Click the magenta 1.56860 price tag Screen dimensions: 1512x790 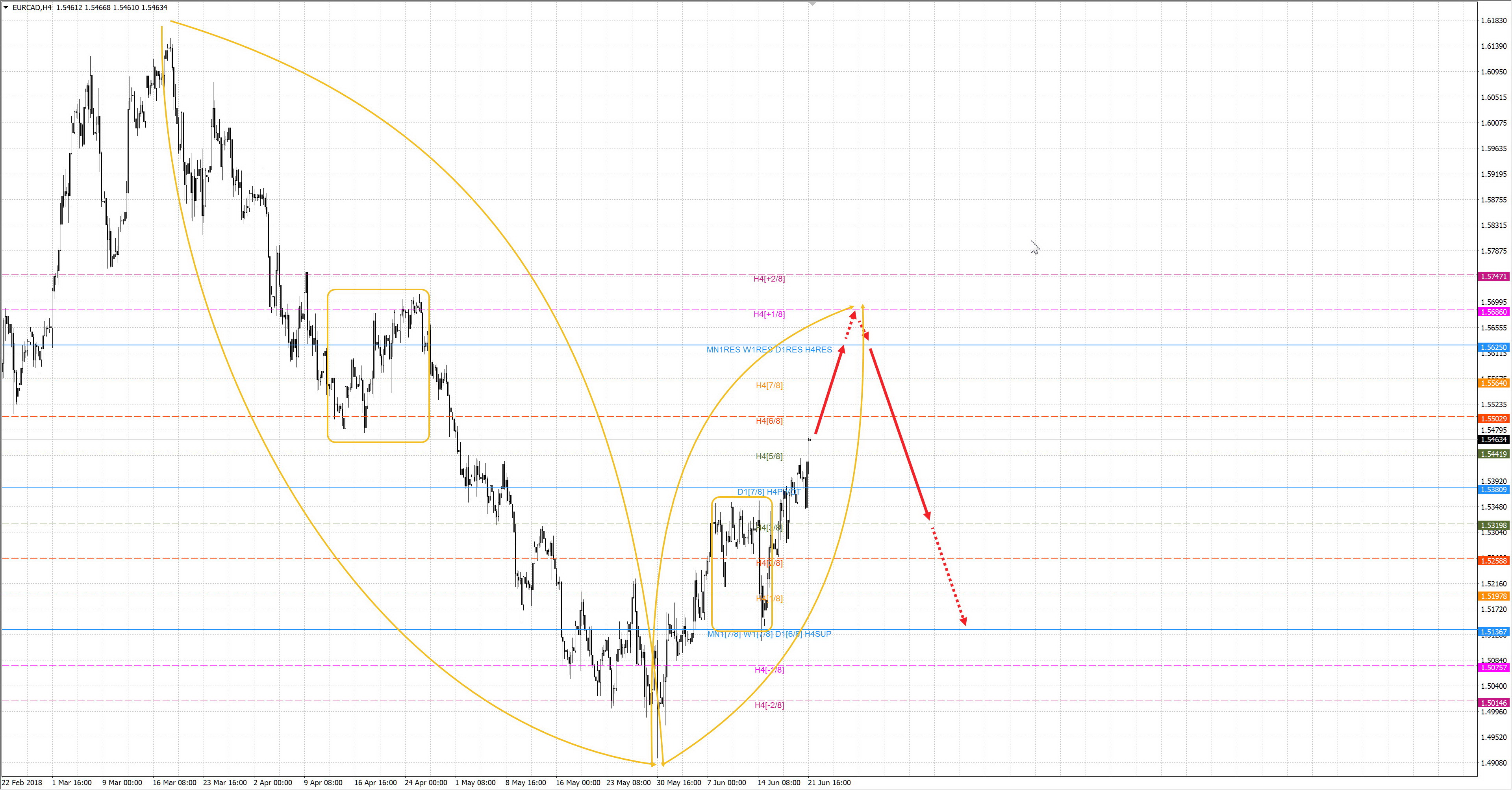[x=1493, y=312]
